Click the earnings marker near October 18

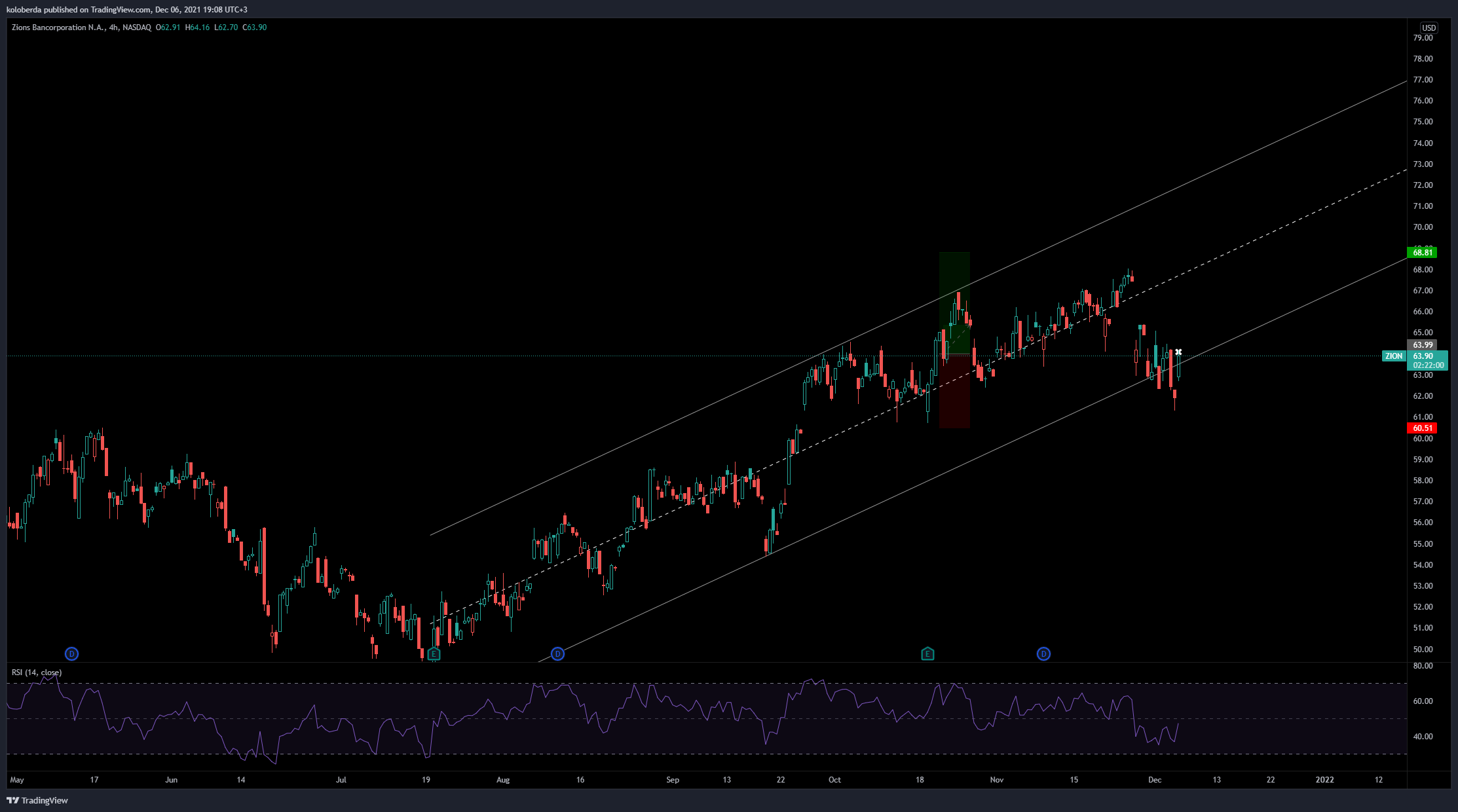pyautogui.click(x=927, y=654)
